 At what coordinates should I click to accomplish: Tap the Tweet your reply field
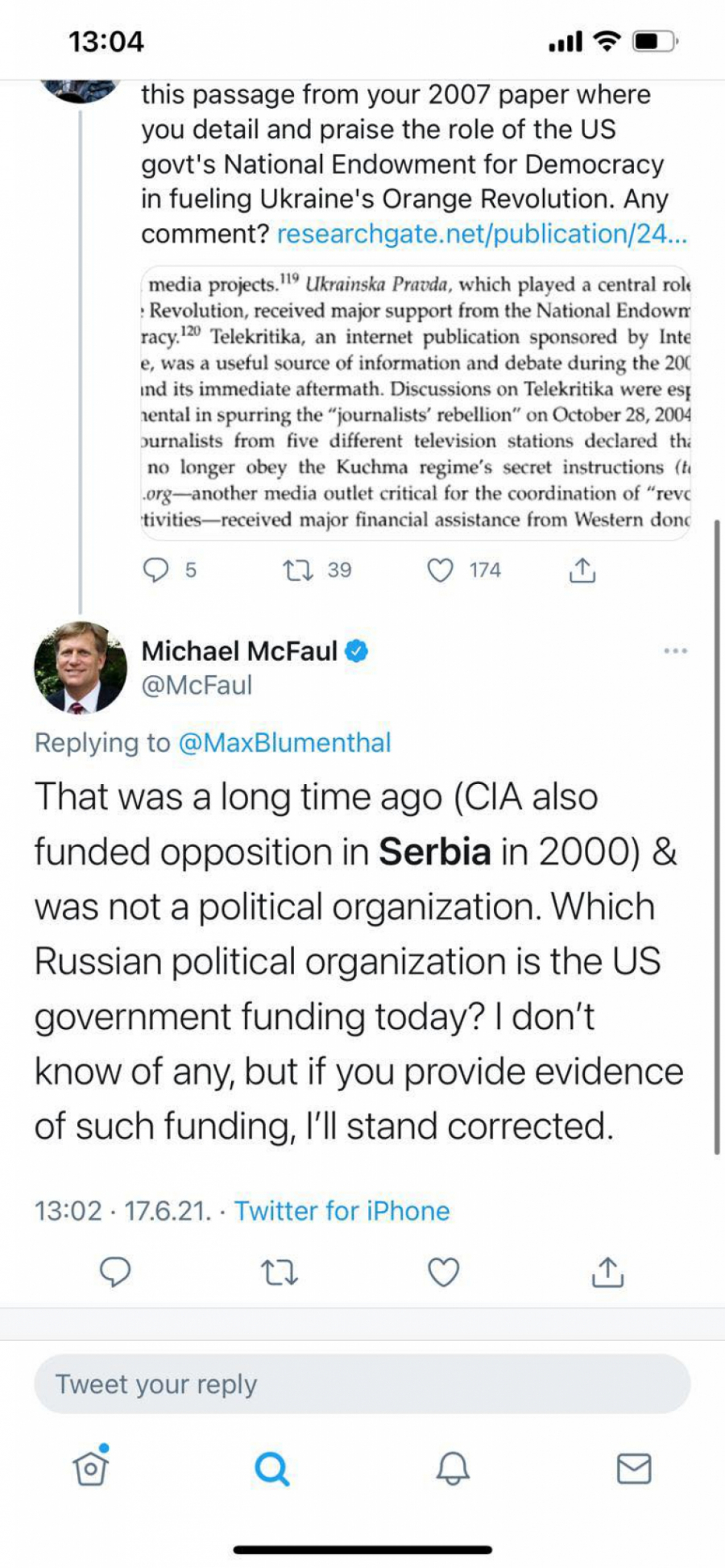(x=362, y=1383)
